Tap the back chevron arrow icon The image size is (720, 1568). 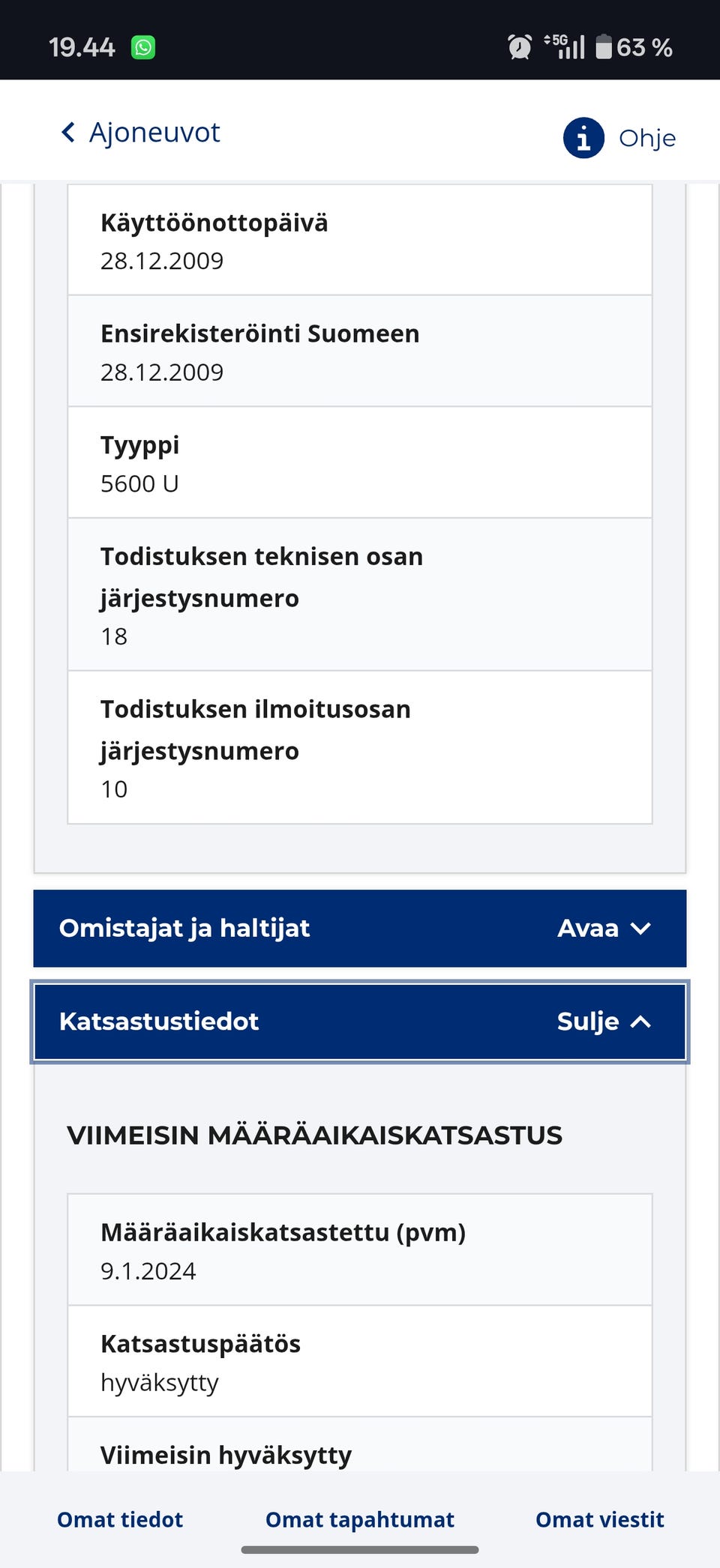pos(68,133)
